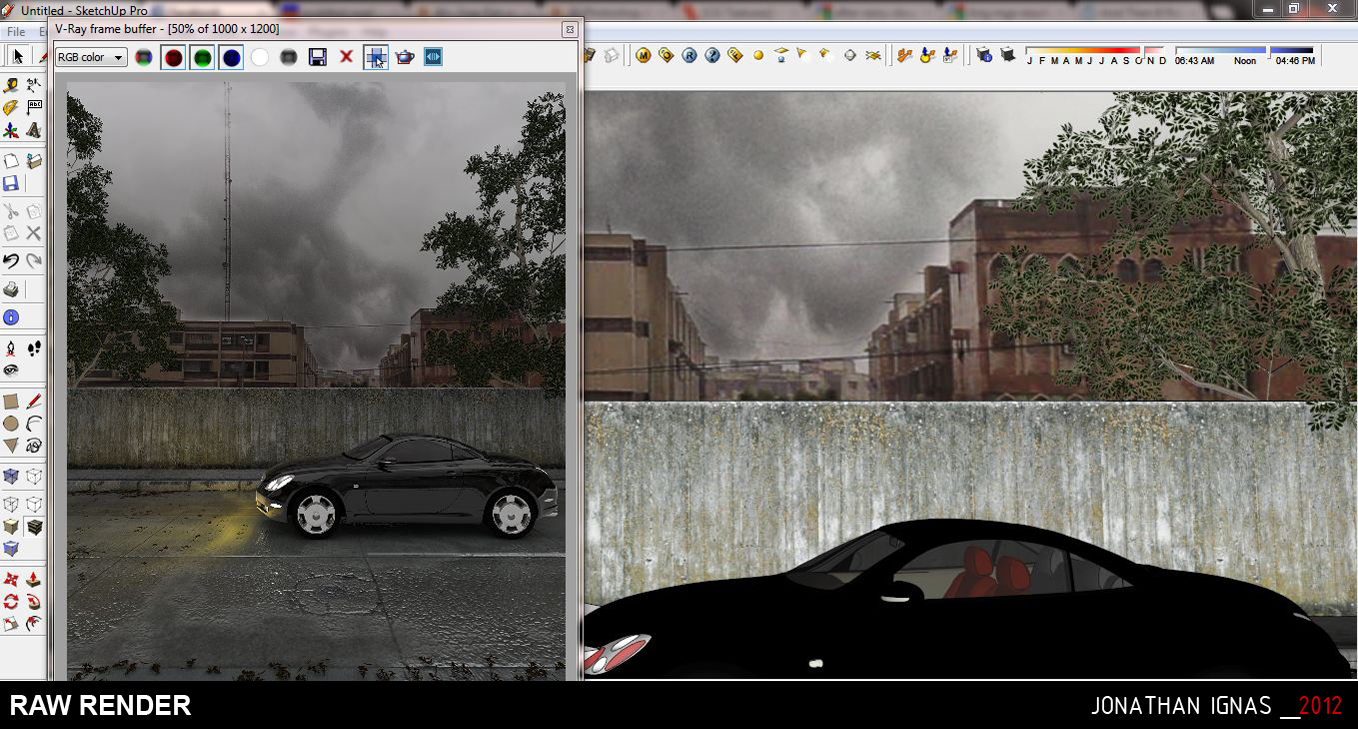Open shadow settings dialog from toolbar
1358x729 pixels.
coord(983,55)
